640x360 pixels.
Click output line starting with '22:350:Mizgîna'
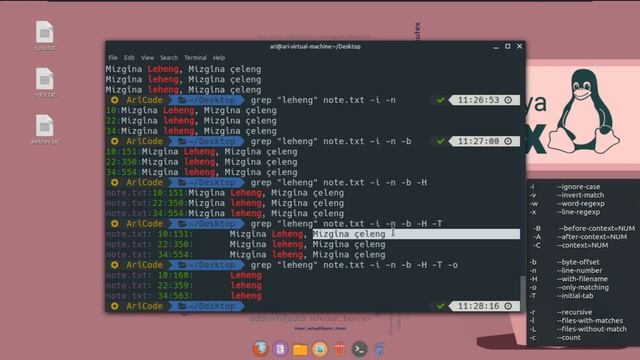tap(202, 162)
